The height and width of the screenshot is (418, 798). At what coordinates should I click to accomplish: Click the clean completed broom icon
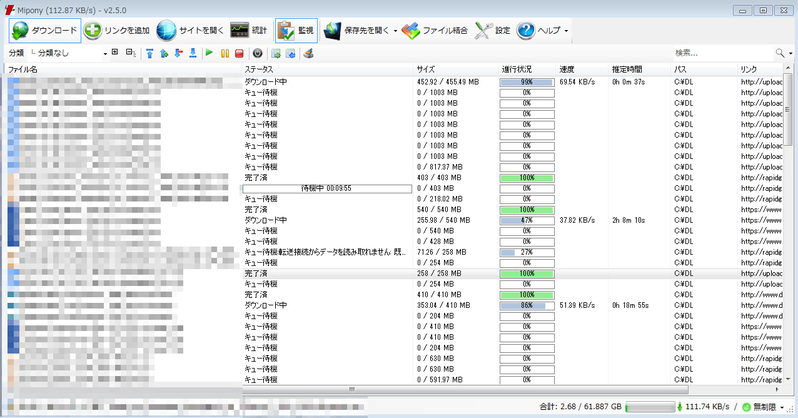point(308,53)
